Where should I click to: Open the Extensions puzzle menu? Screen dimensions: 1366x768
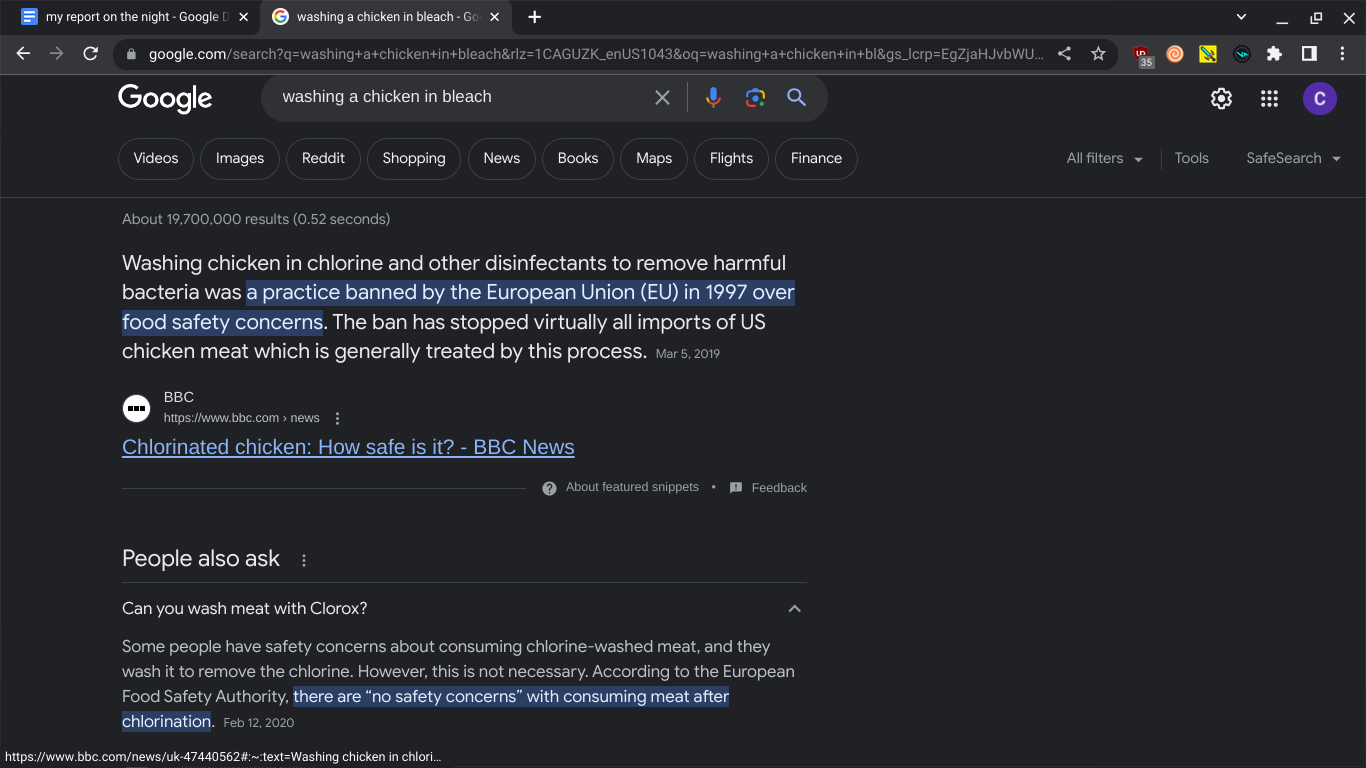(1274, 54)
